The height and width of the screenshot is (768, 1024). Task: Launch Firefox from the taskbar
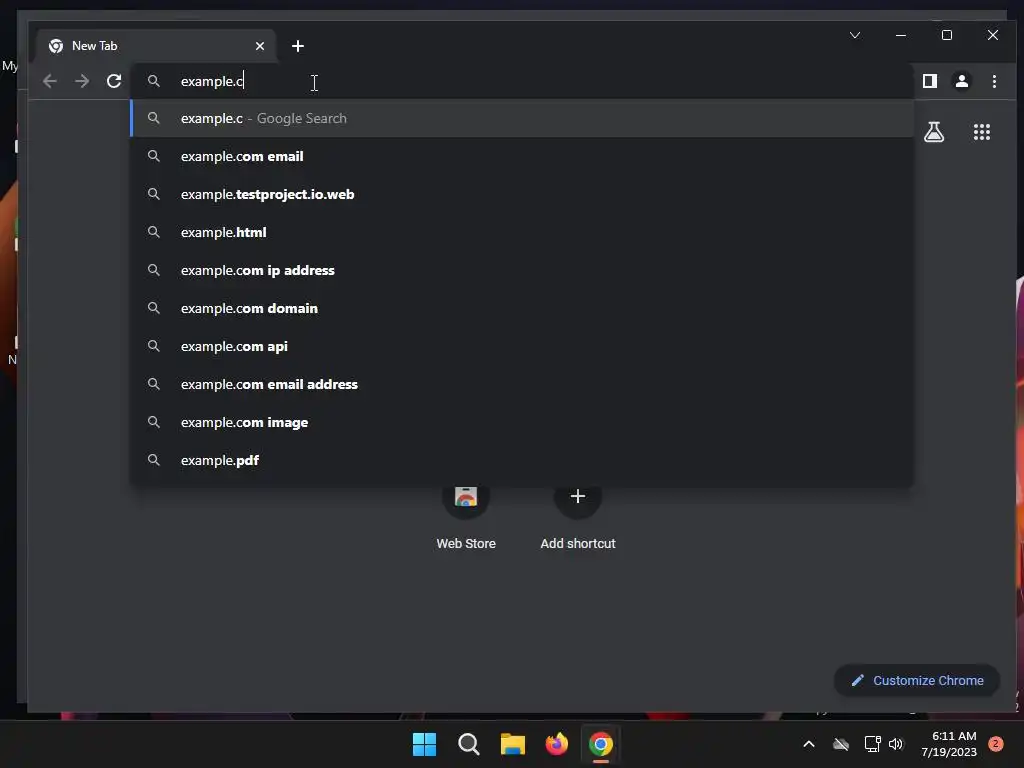(556, 744)
